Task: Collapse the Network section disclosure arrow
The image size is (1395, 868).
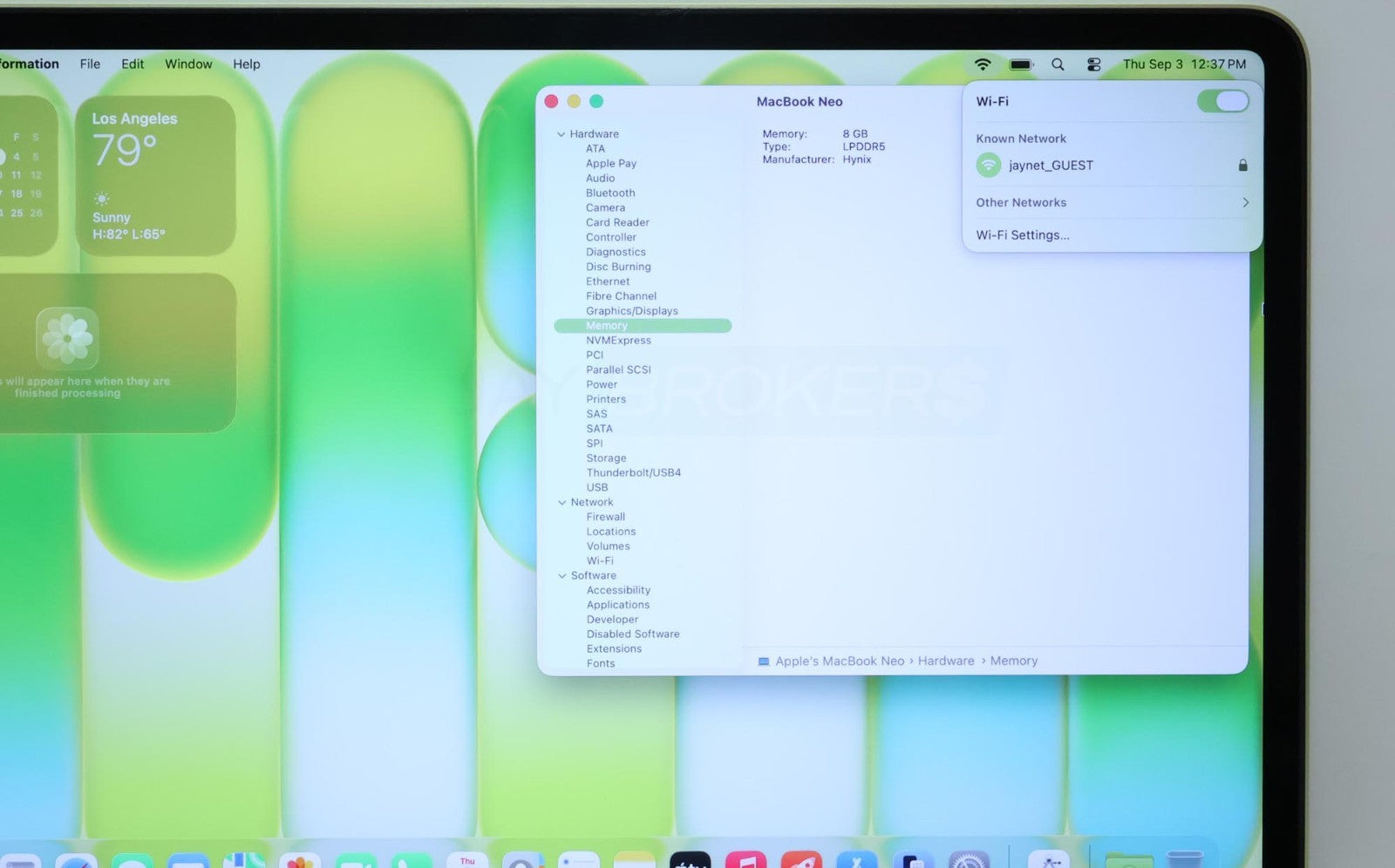Action: point(562,502)
